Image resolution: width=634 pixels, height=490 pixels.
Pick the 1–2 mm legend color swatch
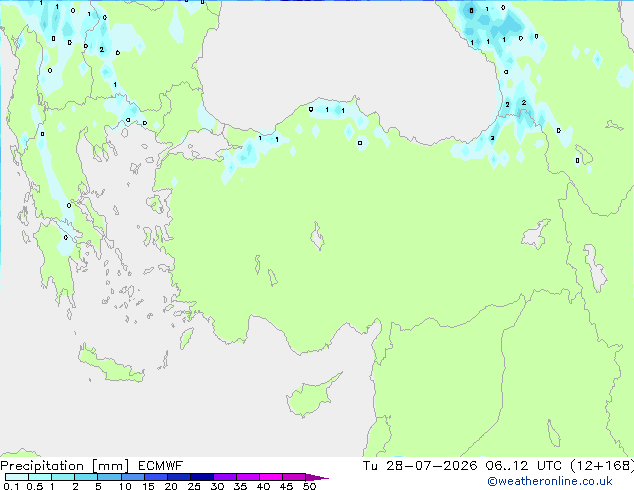[x=63, y=477]
